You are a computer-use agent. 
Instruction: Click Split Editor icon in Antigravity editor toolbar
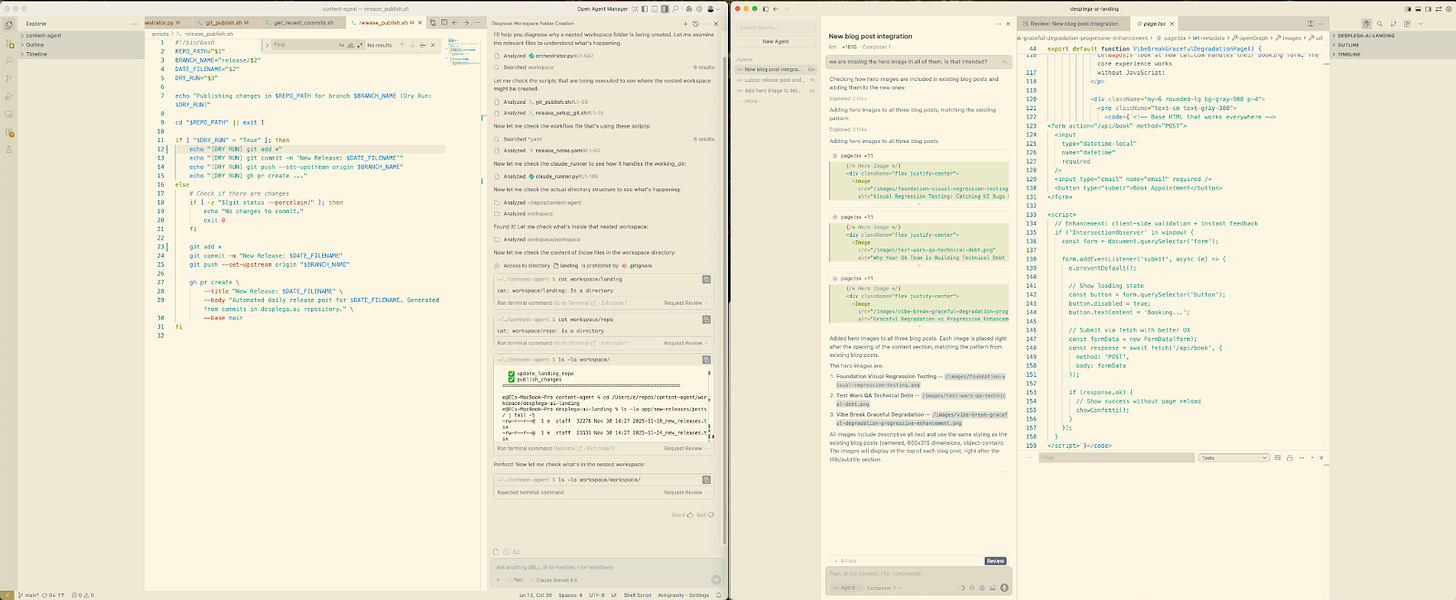[x=443, y=22]
